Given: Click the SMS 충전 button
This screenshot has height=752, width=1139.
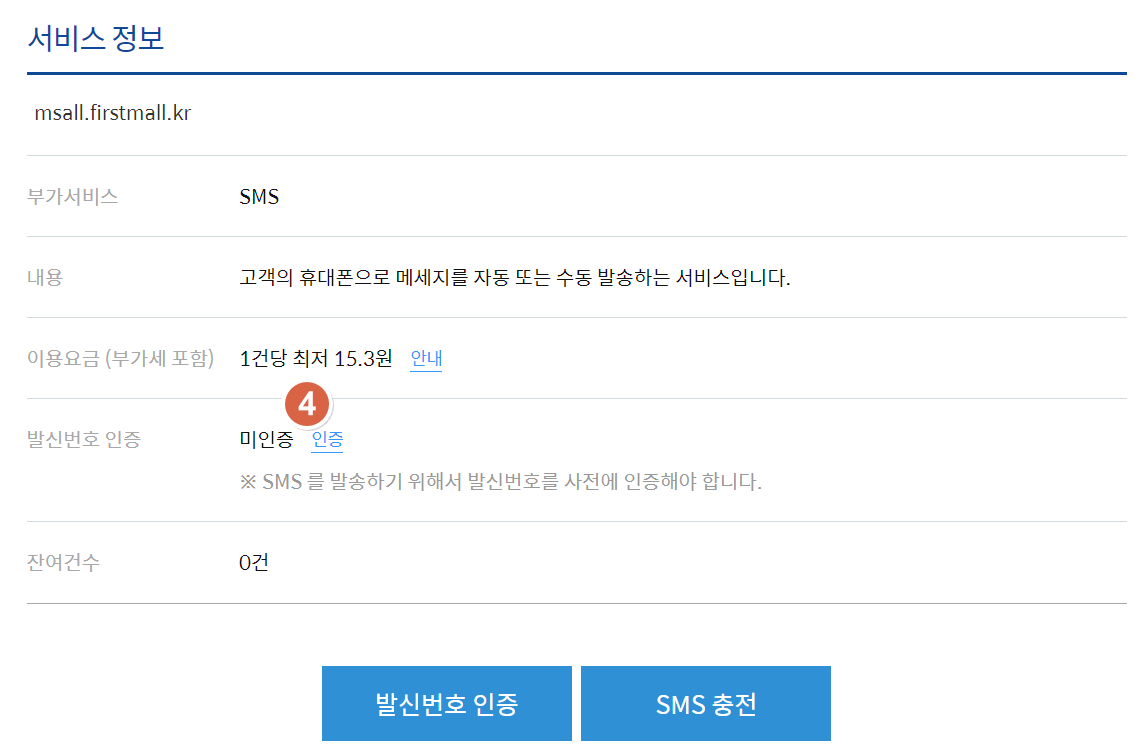Looking at the screenshot, I should pos(705,703).
